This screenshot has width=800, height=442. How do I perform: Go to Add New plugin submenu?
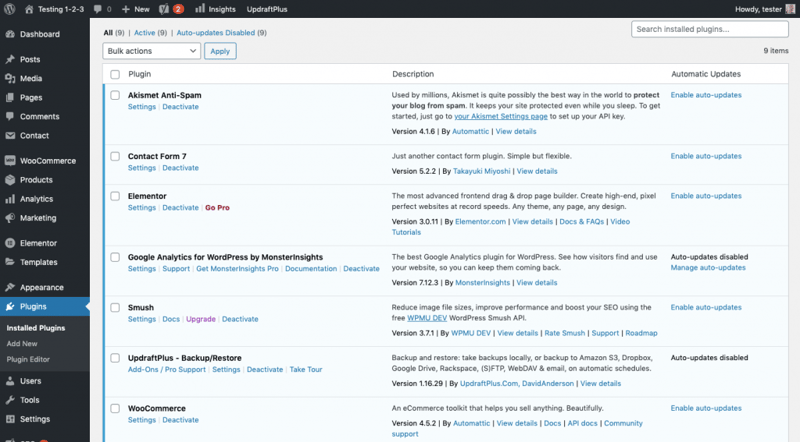[x=22, y=344]
